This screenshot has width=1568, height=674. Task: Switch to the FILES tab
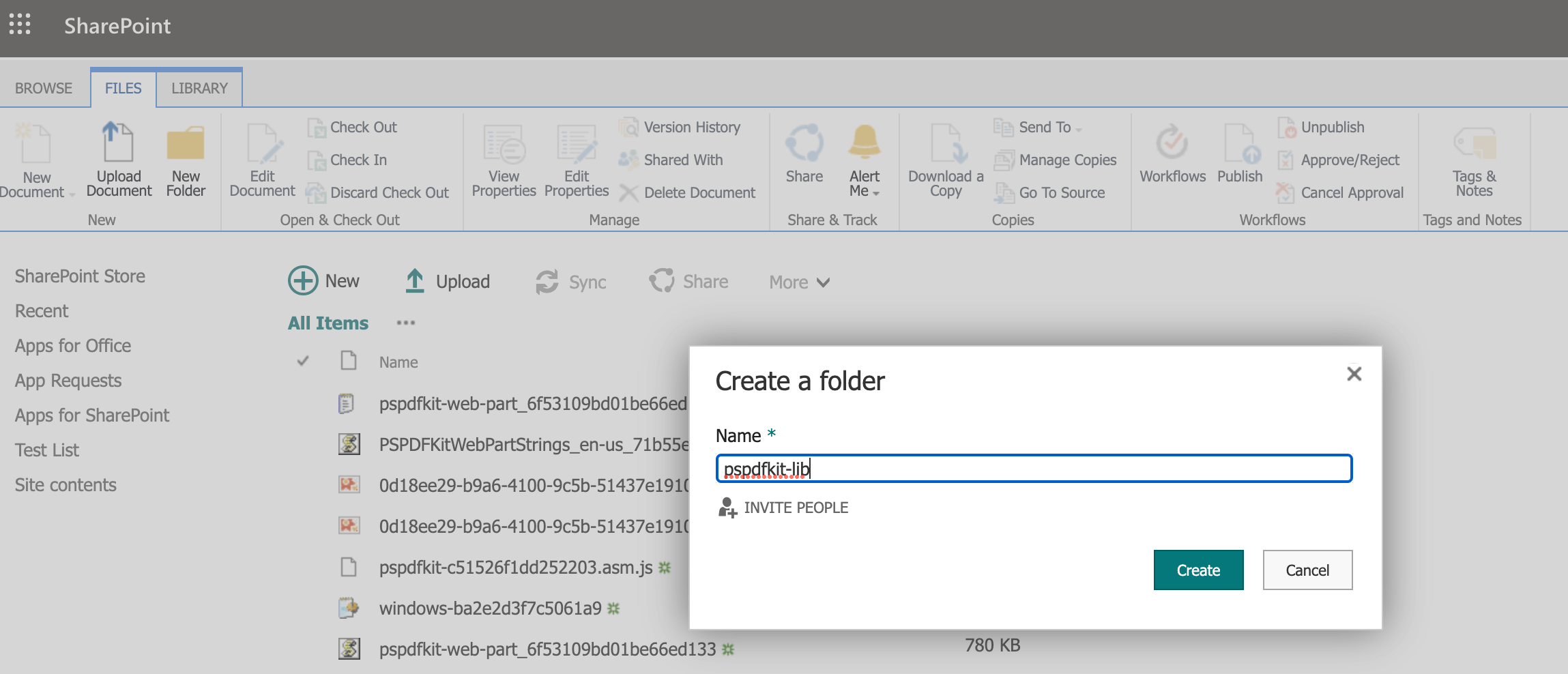[x=124, y=89]
